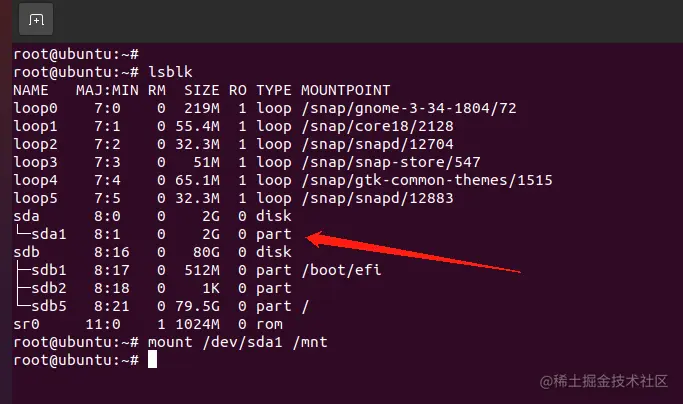Click the /snap/gnome-3-34-1804/72 path
Screen dimensions: 683x404
(x=409, y=108)
